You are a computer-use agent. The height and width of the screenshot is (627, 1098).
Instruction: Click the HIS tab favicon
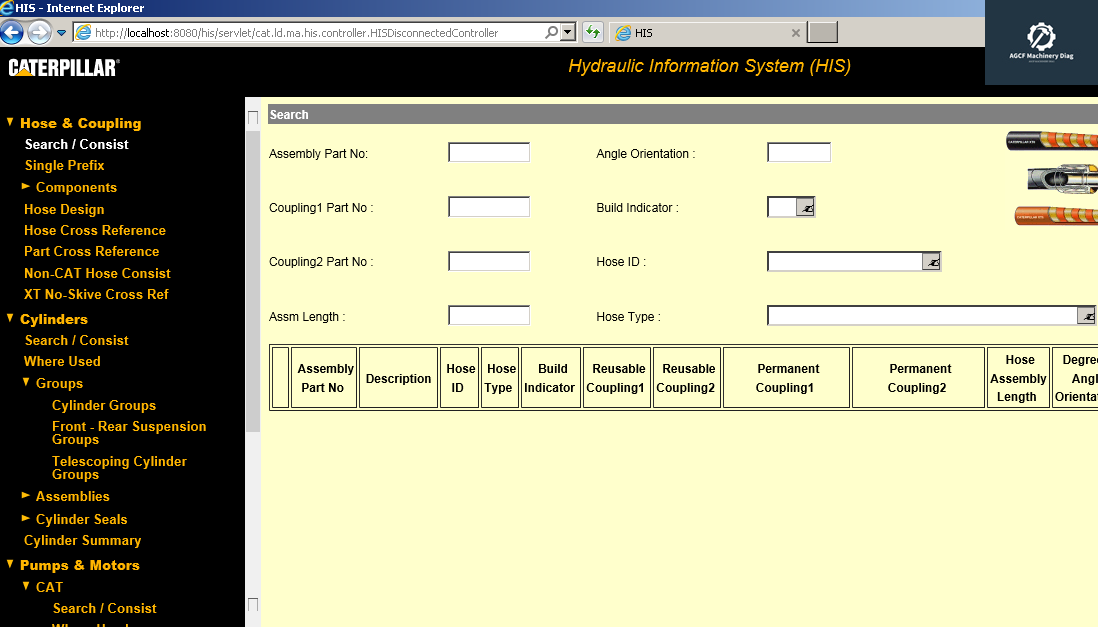click(x=622, y=32)
